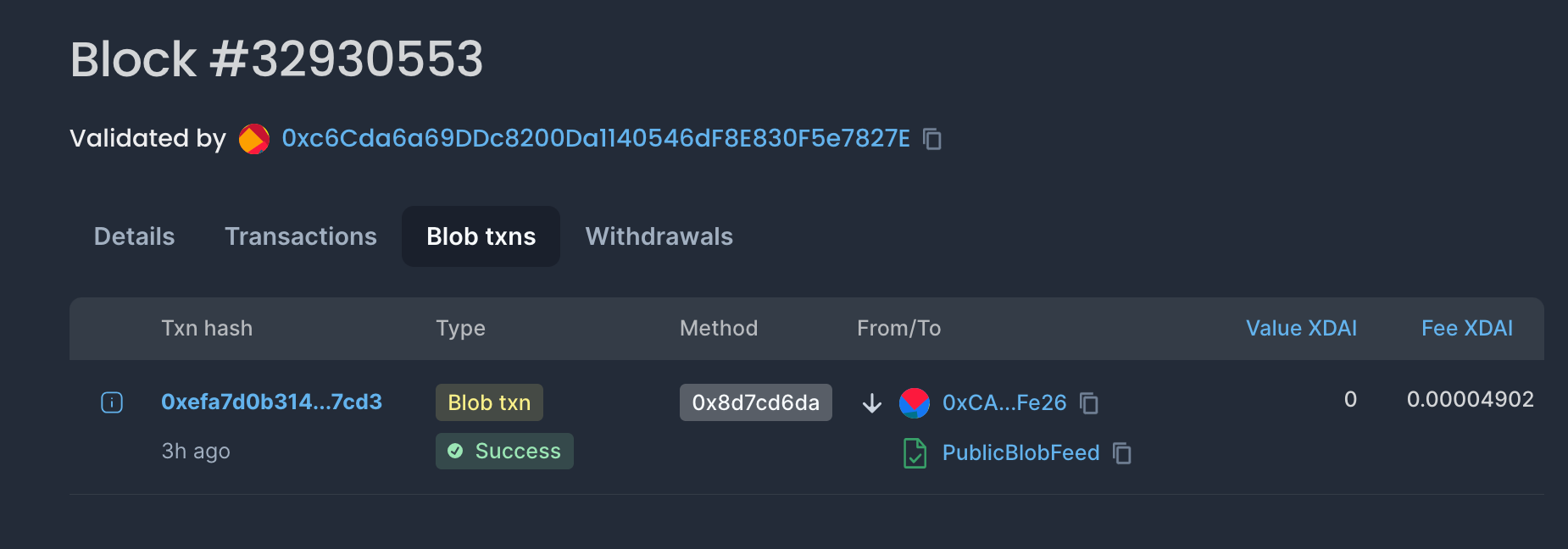Click the 0x8d7cd6da method badge
The width and height of the screenshot is (1568, 549).
[755, 402]
